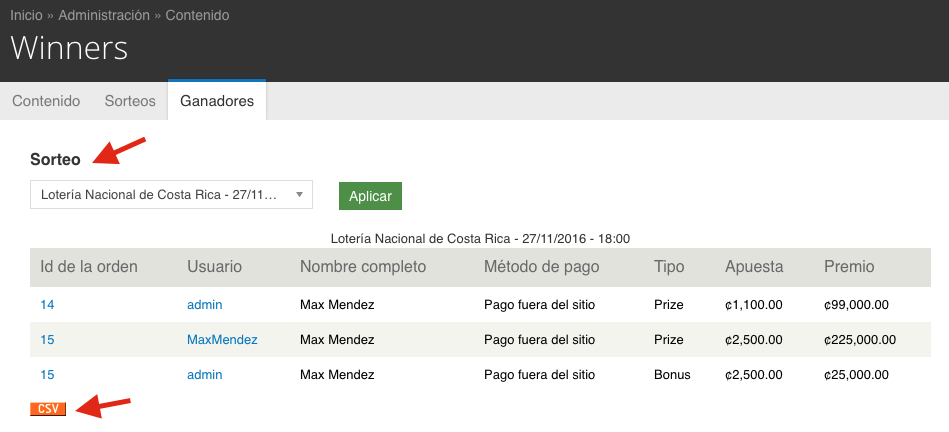Click the Usuario column header

click(x=214, y=266)
